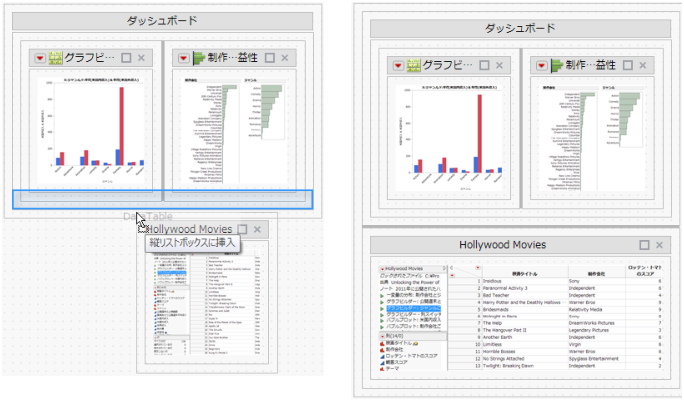Open Hollywood Movies table red triangle menu
The image size is (684, 401).
point(383,269)
